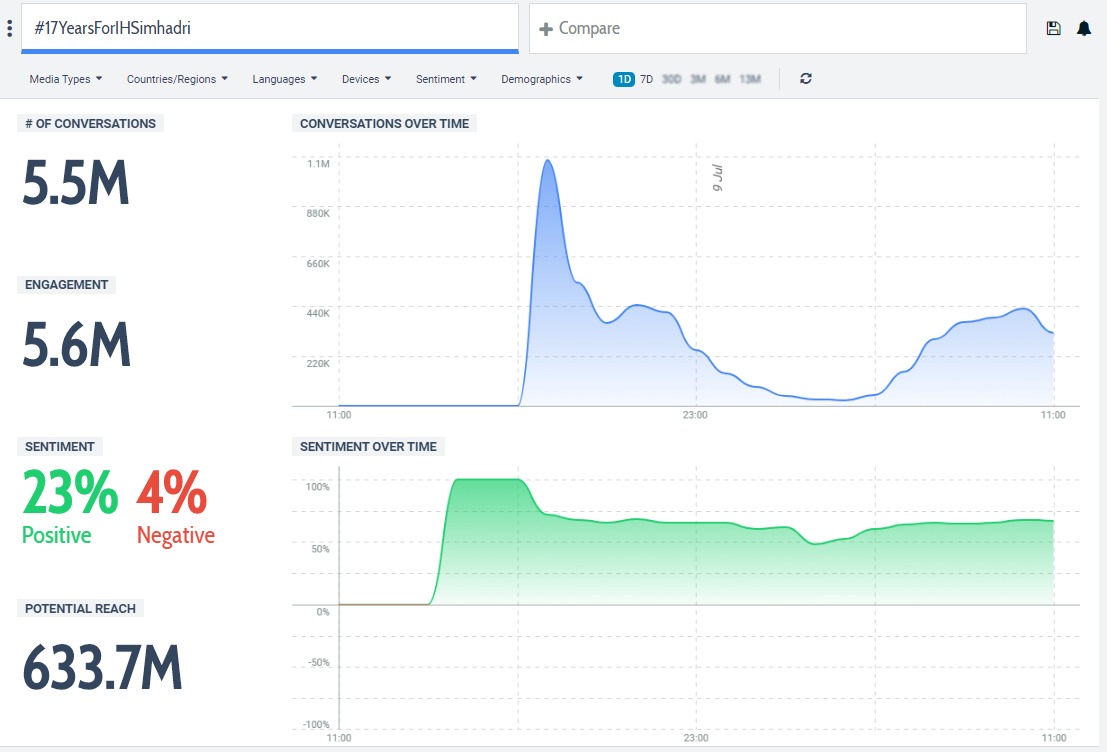Click the SENTIMENT OVER TIME heading
The image size is (1107, 752).
[x=368, y=447]
